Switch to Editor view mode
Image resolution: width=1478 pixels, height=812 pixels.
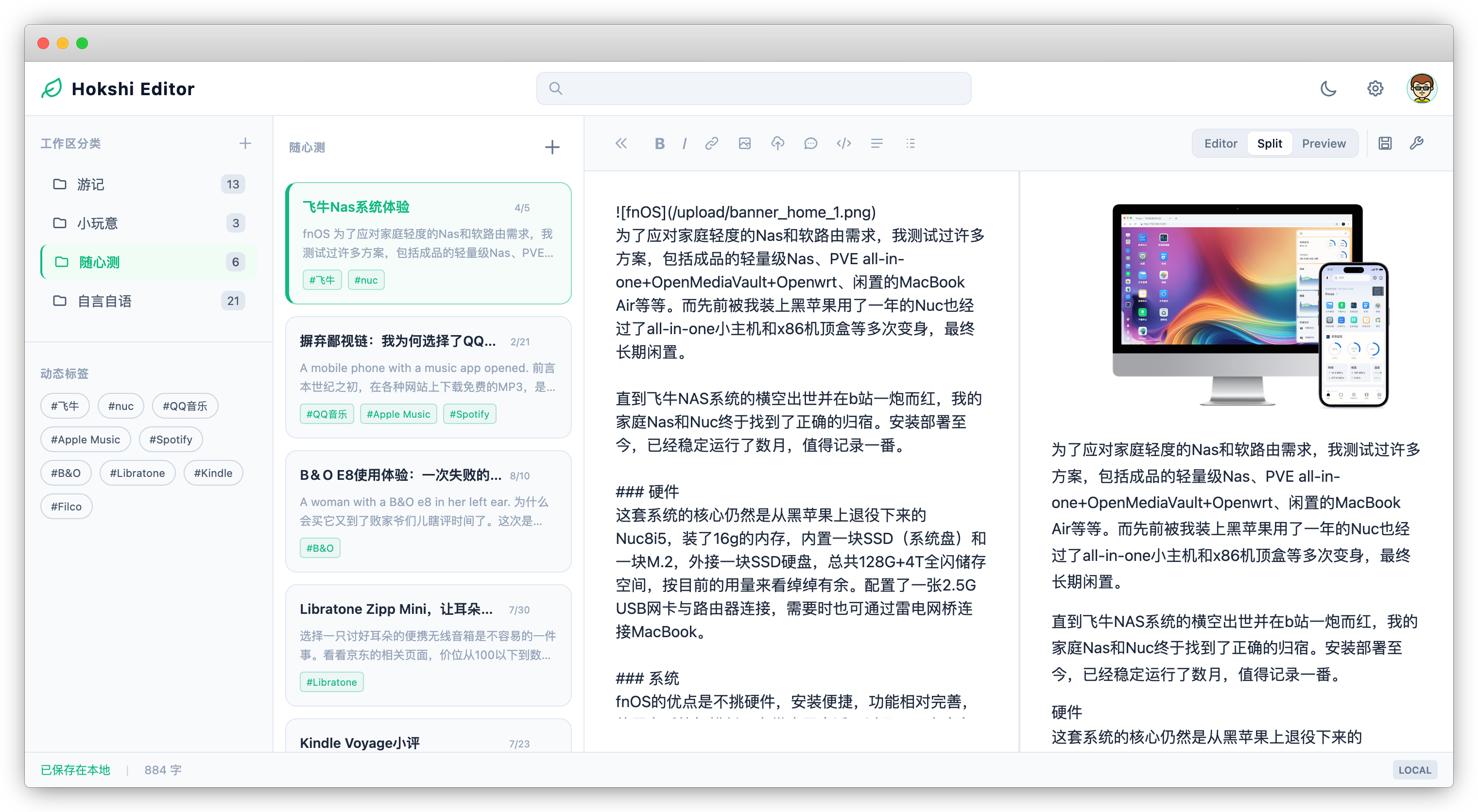click(x=1220, y=143)
